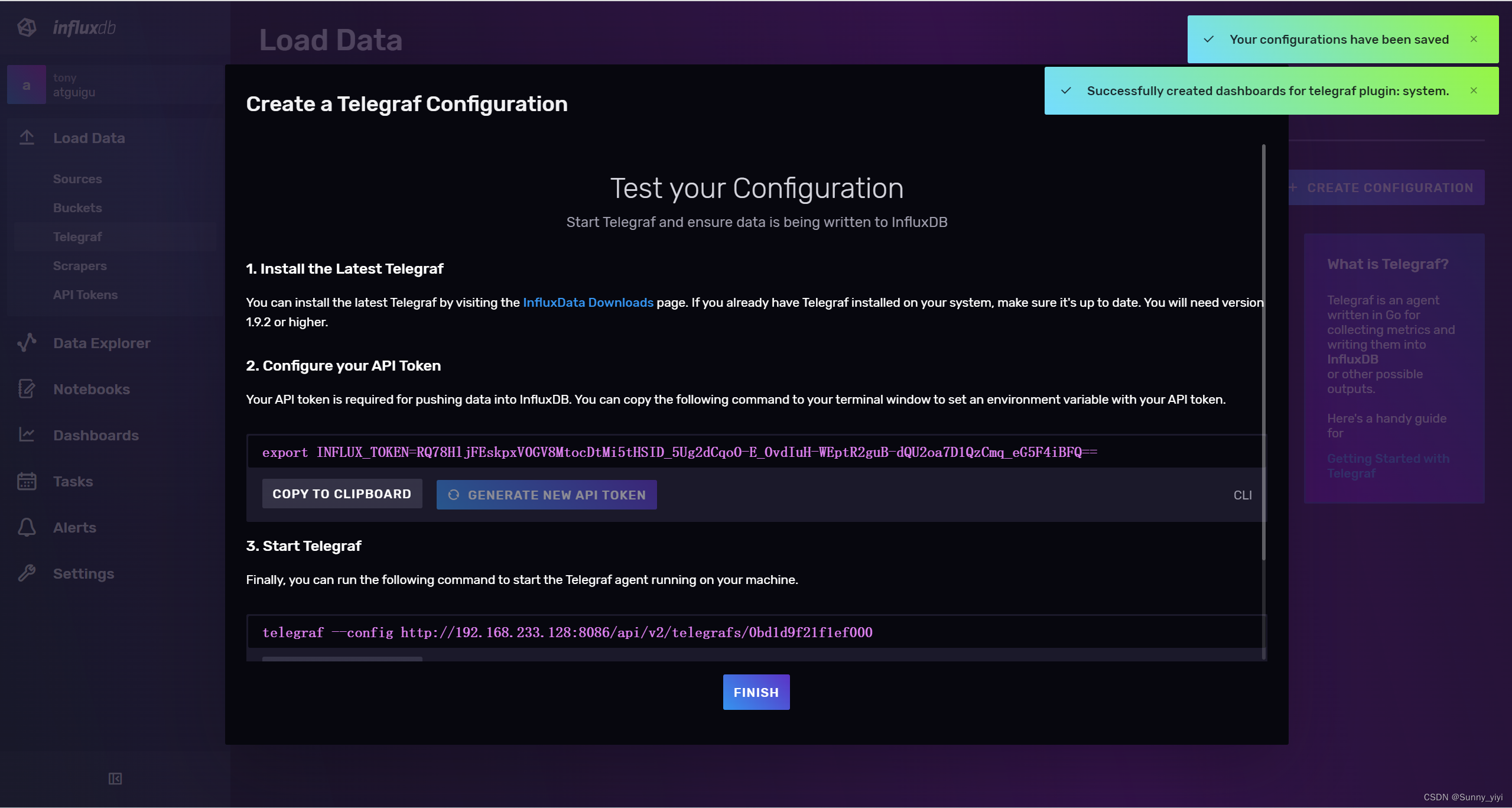1512x808 pixels.
Task: Click the '3. Start Telegraf' heading
Action: 304,546
